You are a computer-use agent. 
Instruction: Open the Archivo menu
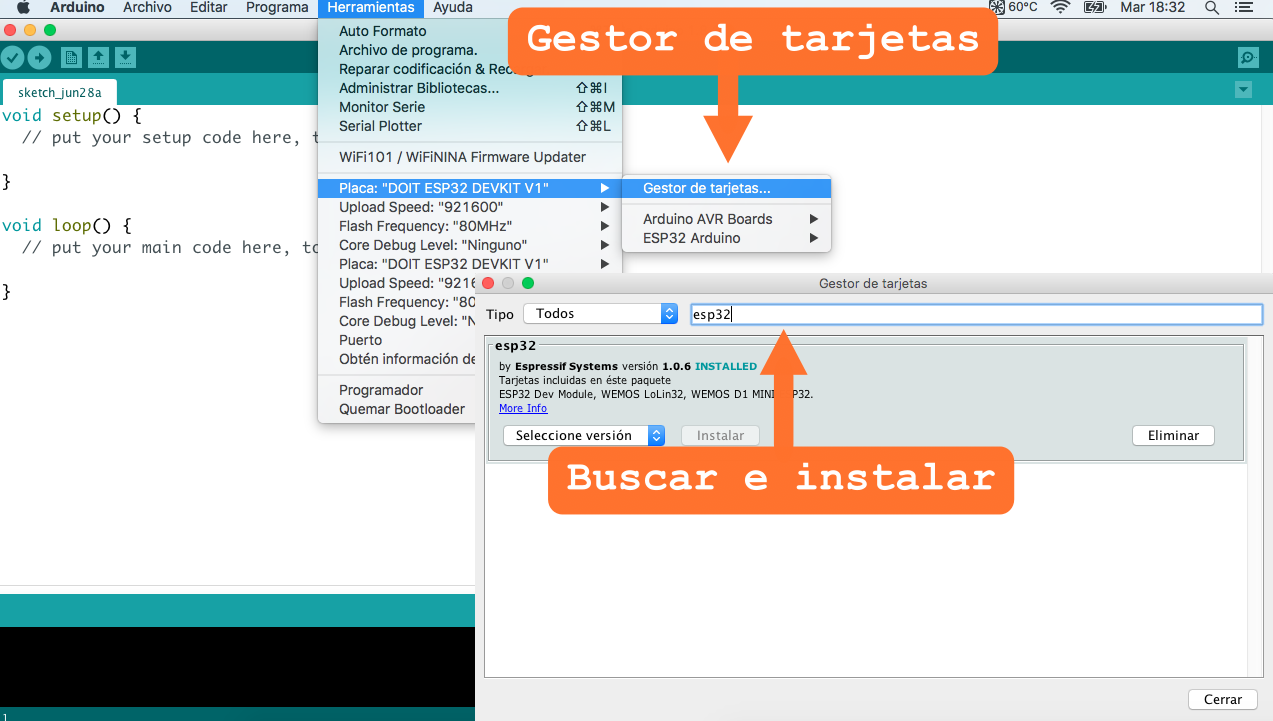(x=147, y=7)
